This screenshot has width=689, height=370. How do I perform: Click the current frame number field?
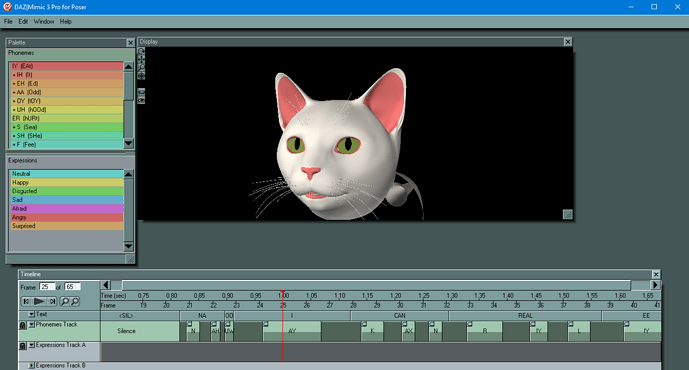coord(47,287)
